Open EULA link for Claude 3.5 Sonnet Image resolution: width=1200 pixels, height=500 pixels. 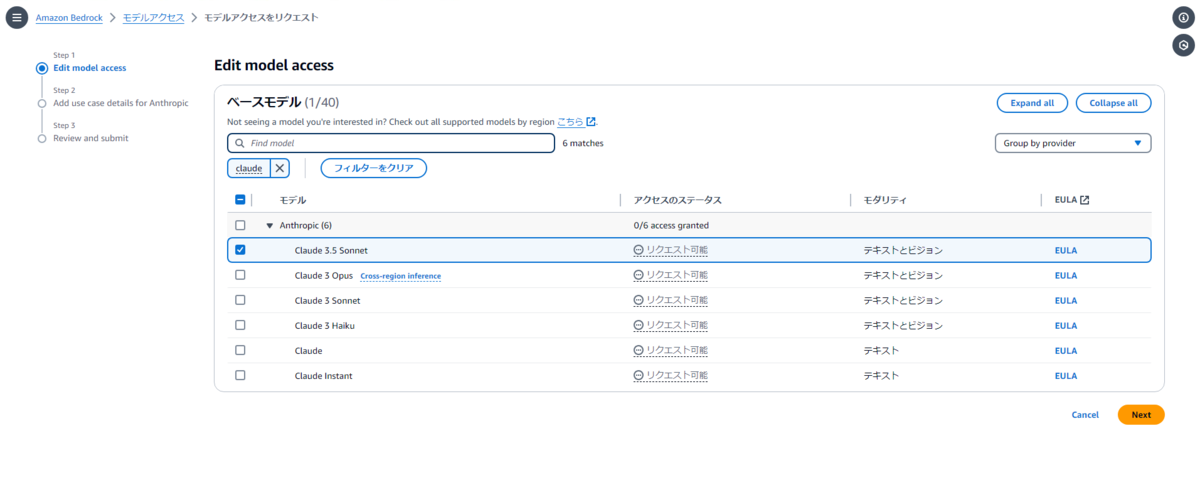pyautogui.click(x=1066, y=250)
